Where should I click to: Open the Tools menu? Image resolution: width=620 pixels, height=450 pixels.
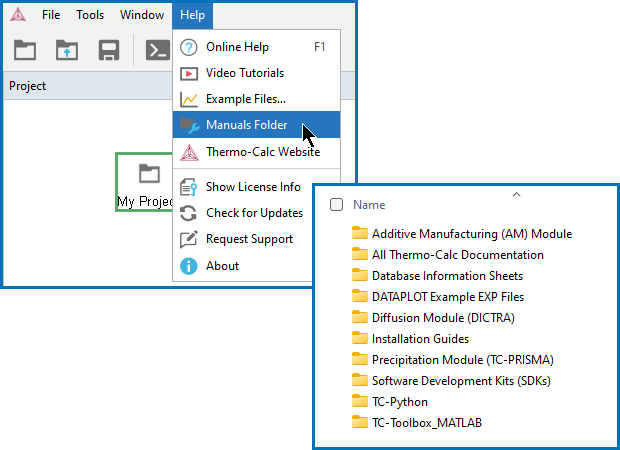coord(90,15)
